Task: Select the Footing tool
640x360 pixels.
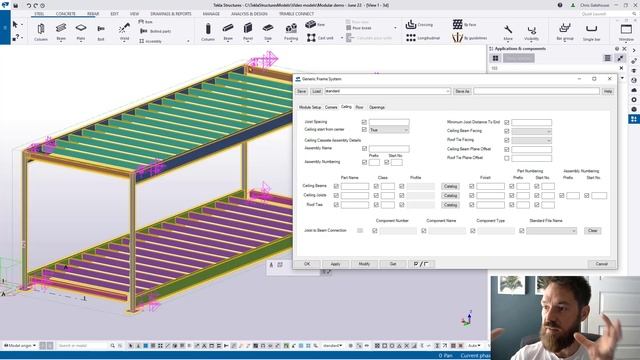Action: pos(291,32)
